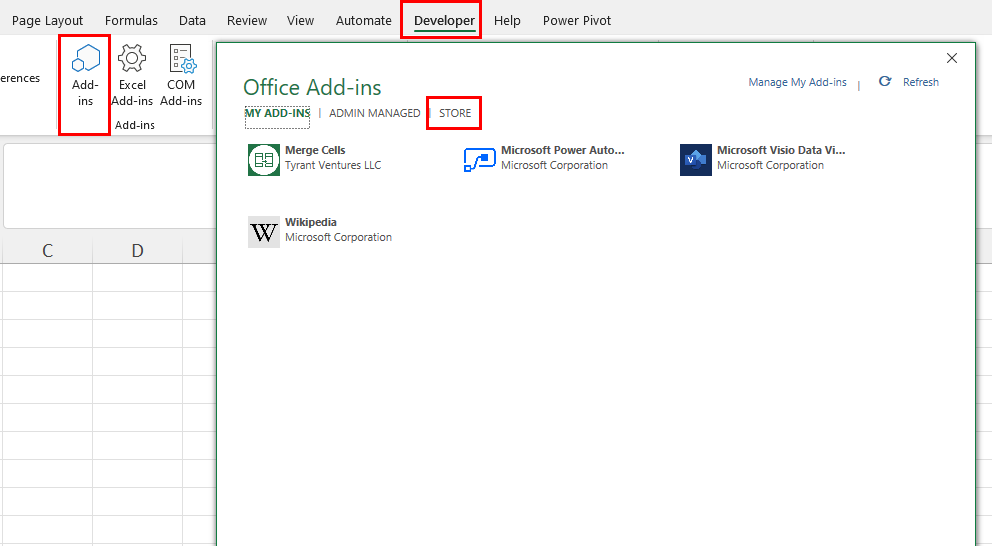
Task: Open the Power Pivot tab
Action: coord(577,20)
